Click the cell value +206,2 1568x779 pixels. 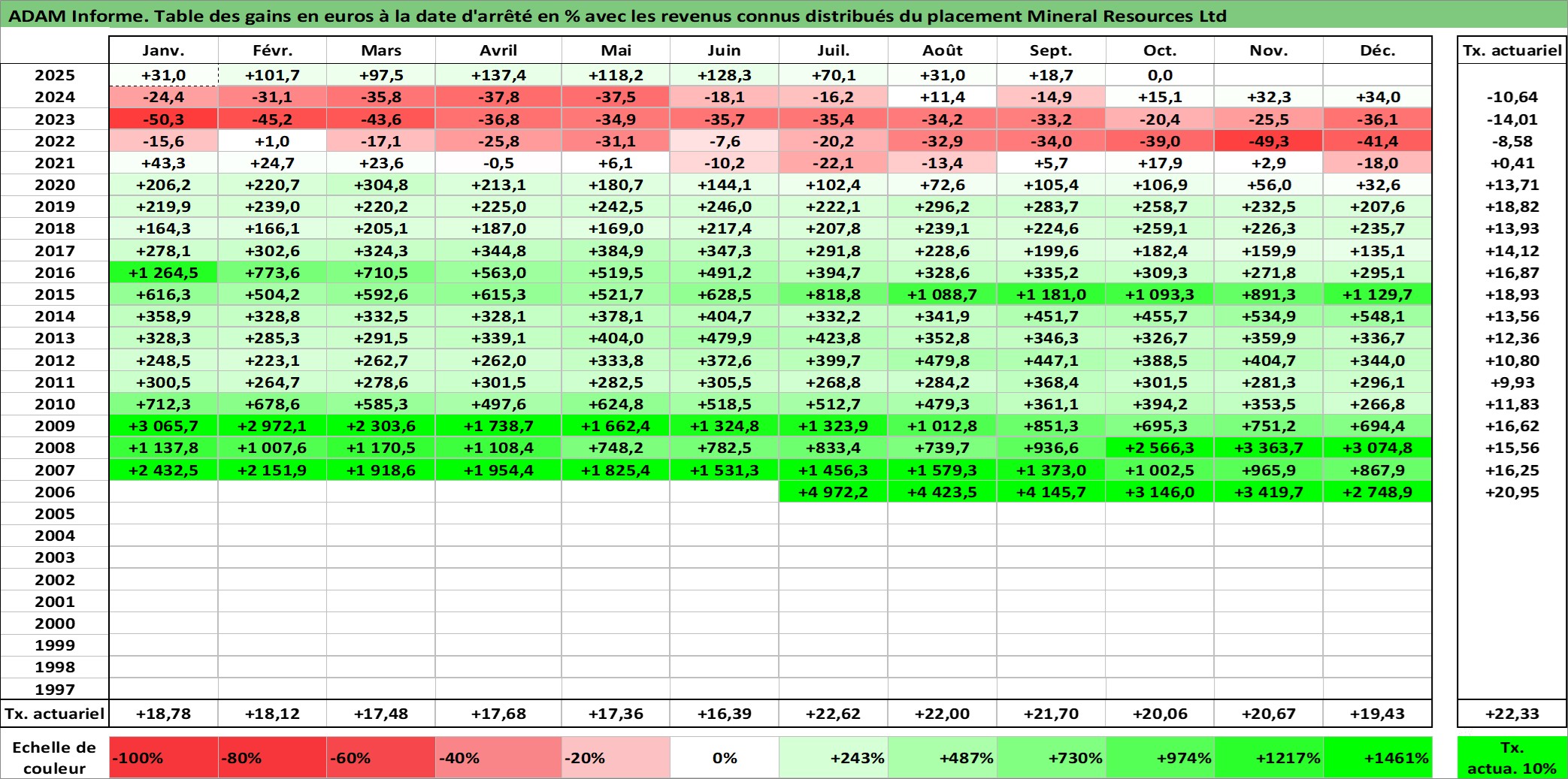tap(163, 185)
